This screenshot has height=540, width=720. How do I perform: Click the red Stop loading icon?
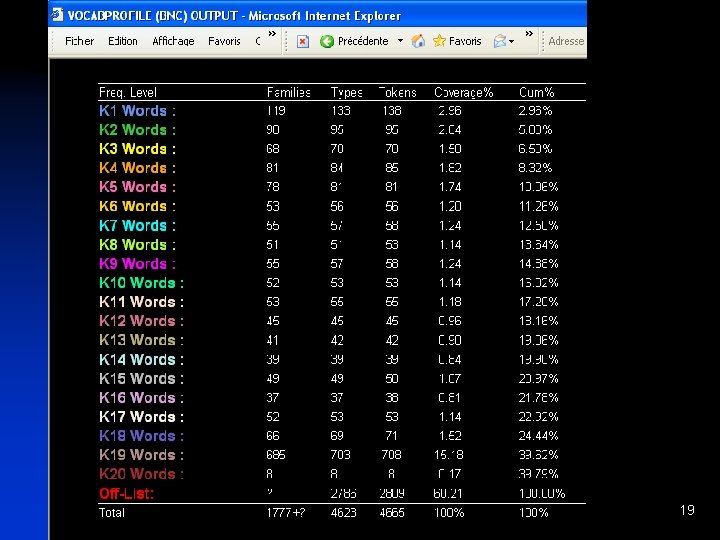pyautogui.click(x=303, y=42)
